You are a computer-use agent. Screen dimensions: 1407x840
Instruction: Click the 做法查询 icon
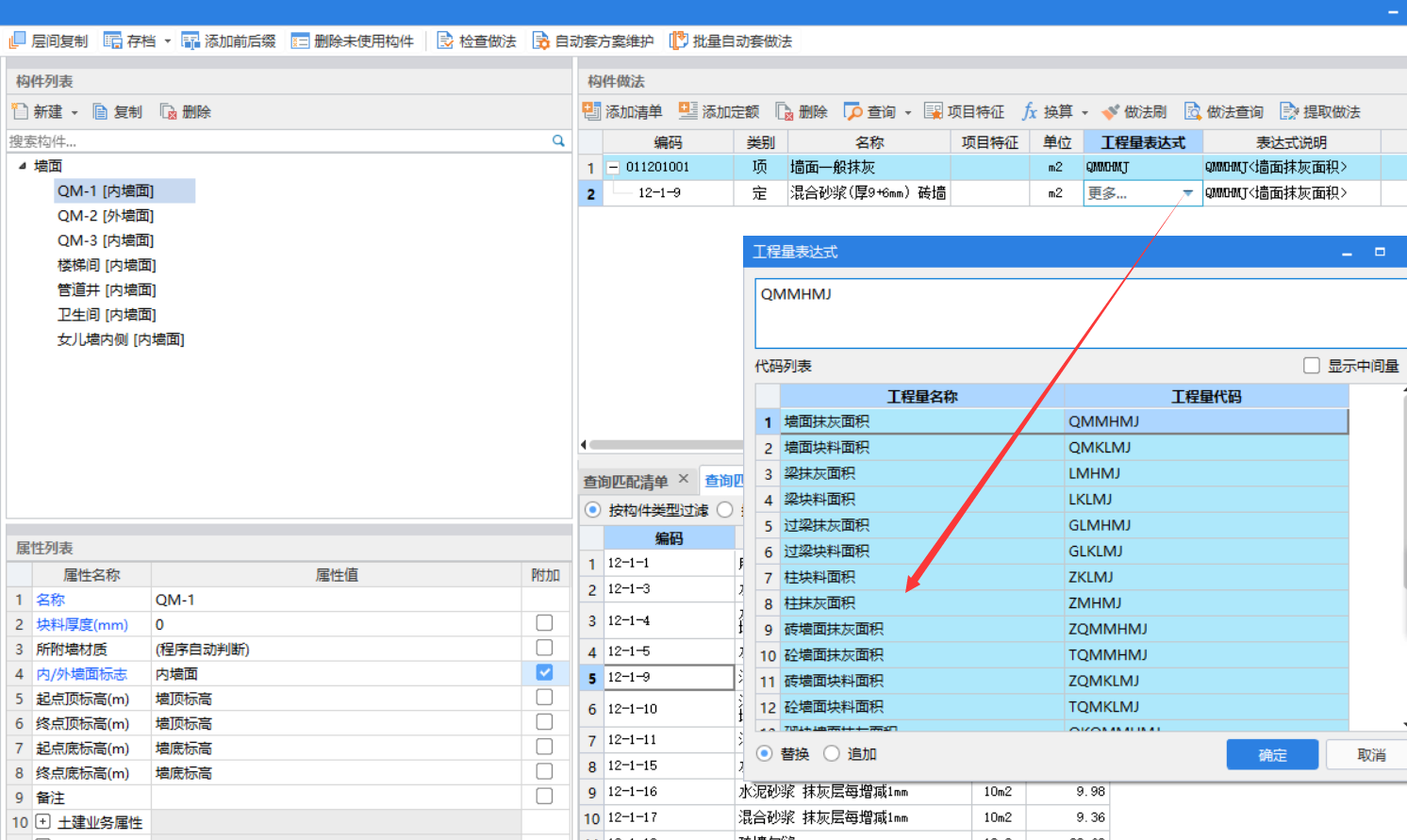1193,111
